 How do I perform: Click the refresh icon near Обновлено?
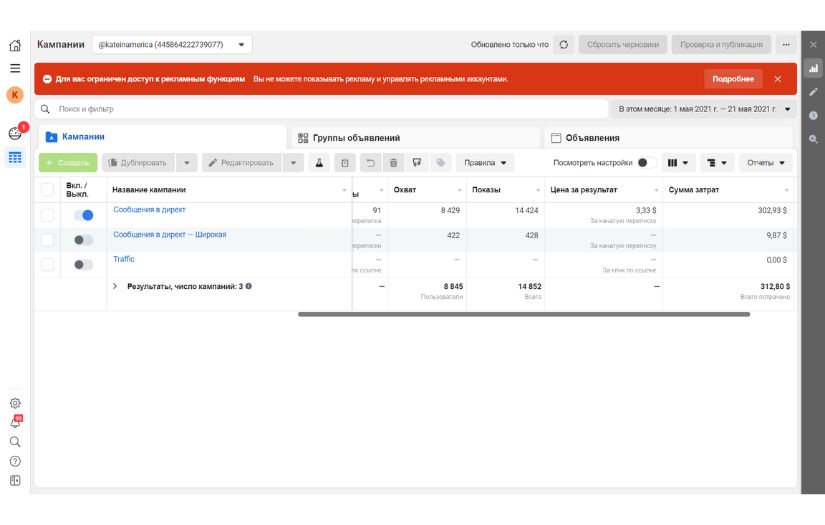click(x=564, y=45)
